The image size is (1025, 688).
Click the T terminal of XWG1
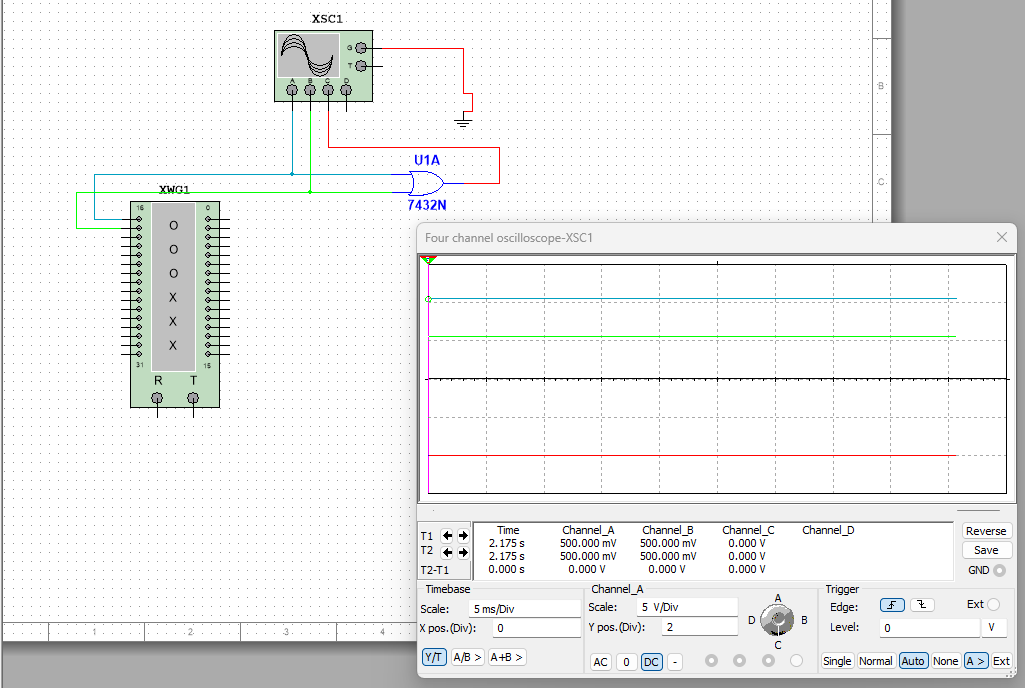coord(193,398)
